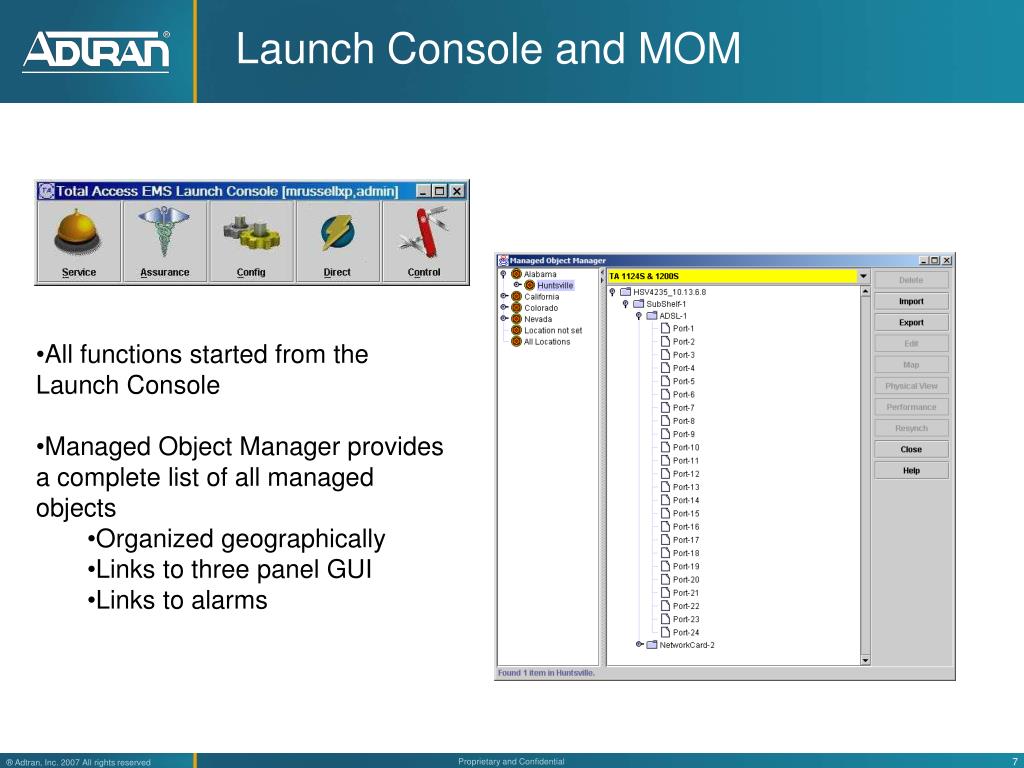Screen dimensions: 1024x768
Task: Select Port-20 in the object tree
Action: [x=686, y=579]
